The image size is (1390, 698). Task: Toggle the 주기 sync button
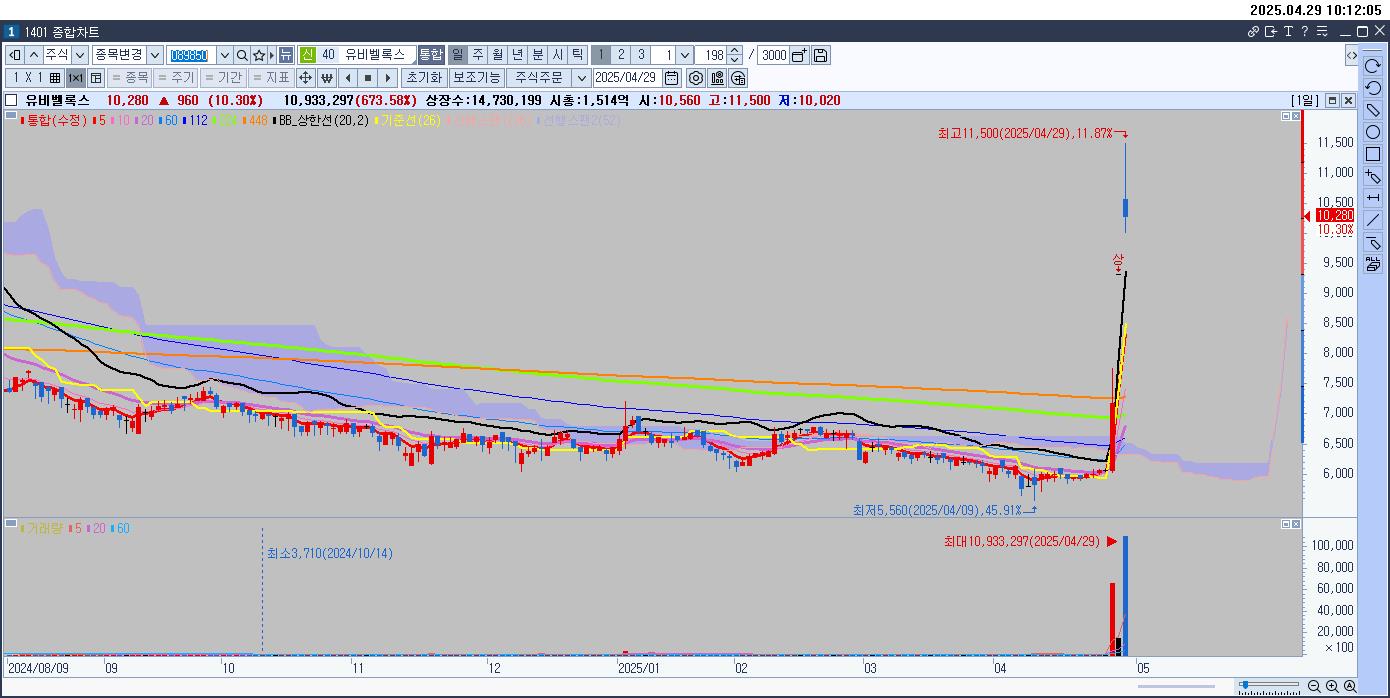(x=175, y=78)
